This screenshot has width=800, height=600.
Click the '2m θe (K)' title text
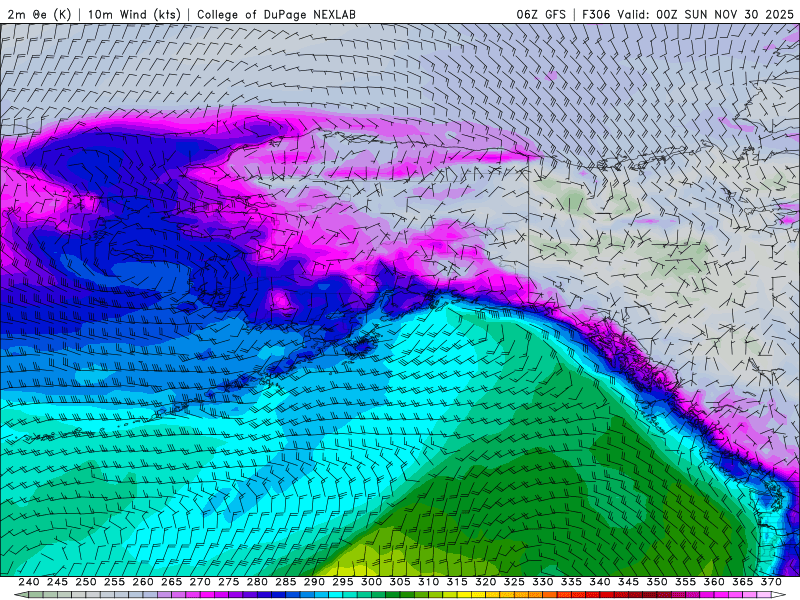click(x=39, y=14)
